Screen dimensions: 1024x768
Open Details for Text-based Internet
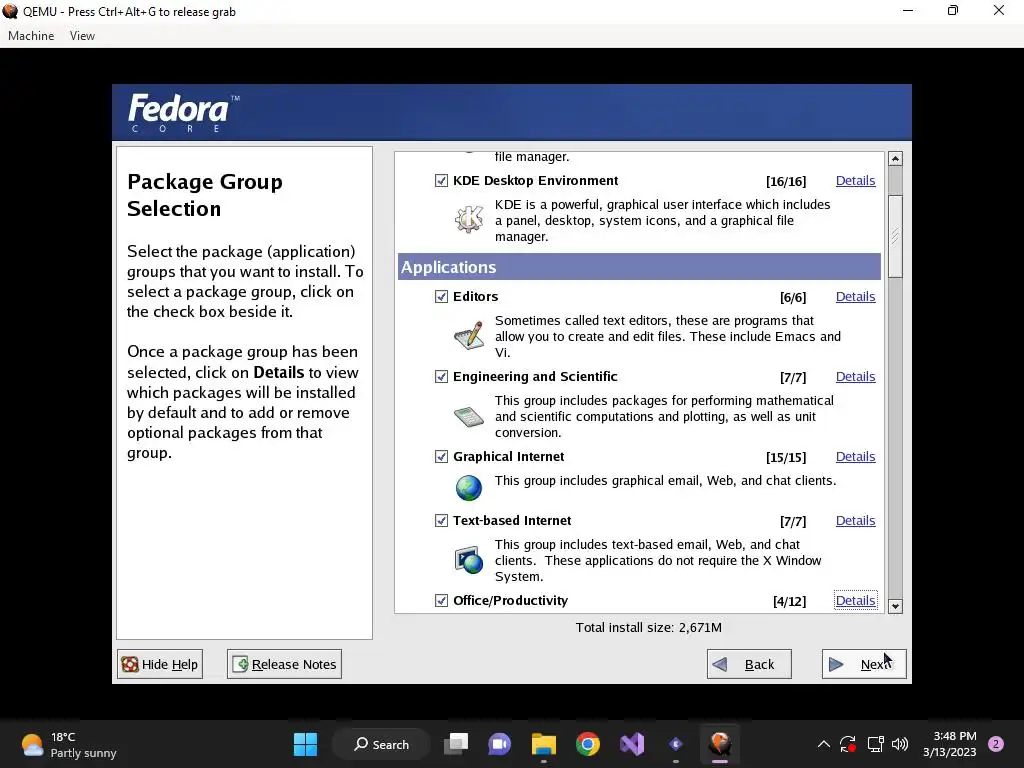click(x=855, y=520)
